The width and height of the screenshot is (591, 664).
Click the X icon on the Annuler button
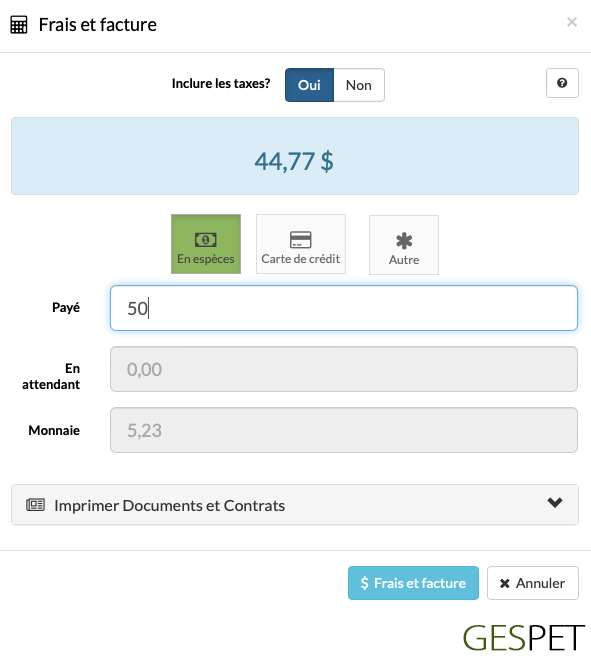[x=504, y=584]
